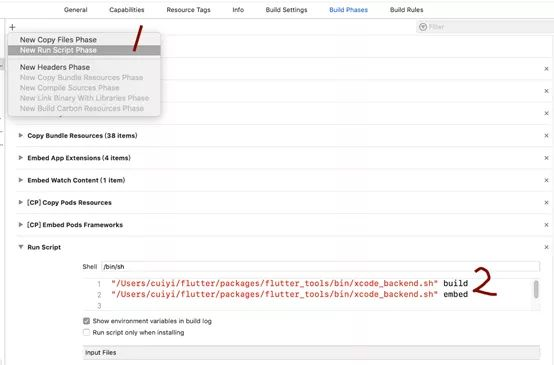Toggle Show environment variables in build log

click(86, 321)
